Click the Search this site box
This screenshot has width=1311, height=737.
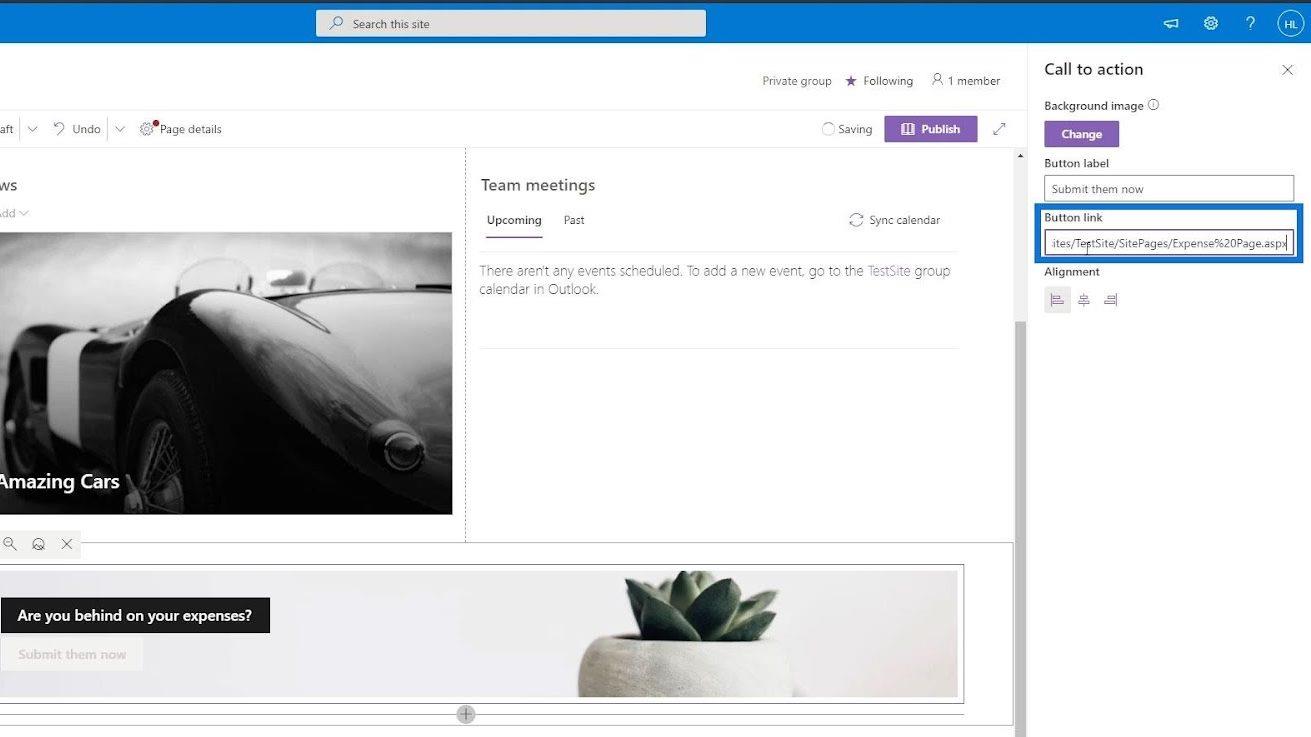(511, 23)
